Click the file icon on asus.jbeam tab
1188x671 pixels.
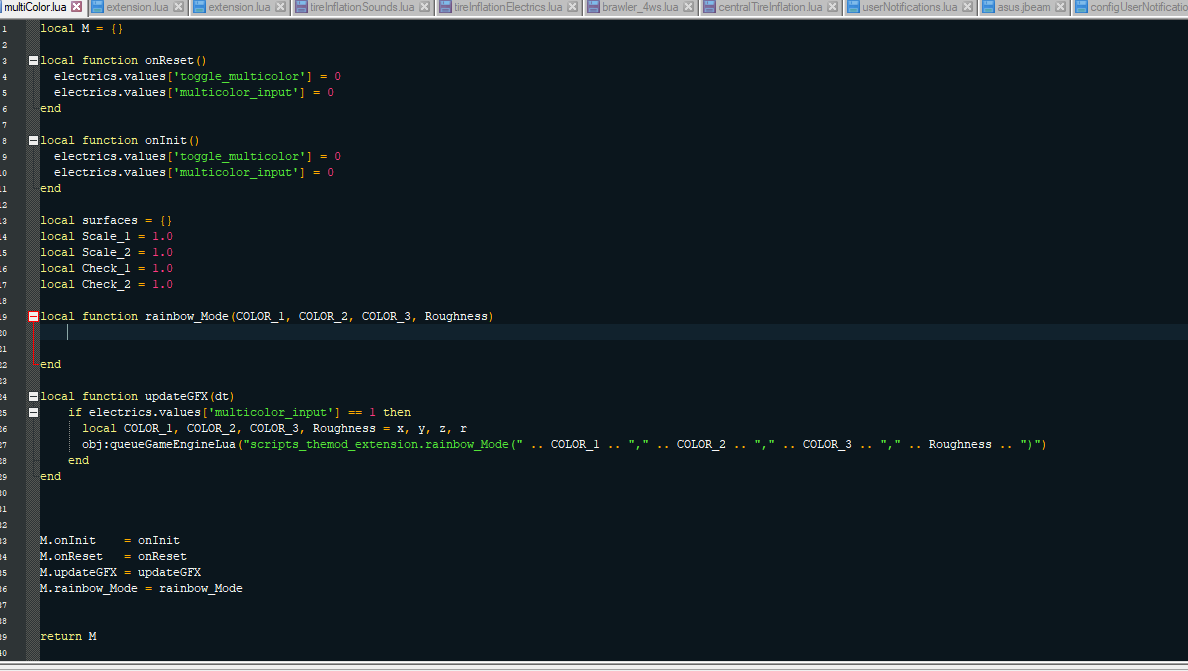pyautogui.click(x=988, y=7)
